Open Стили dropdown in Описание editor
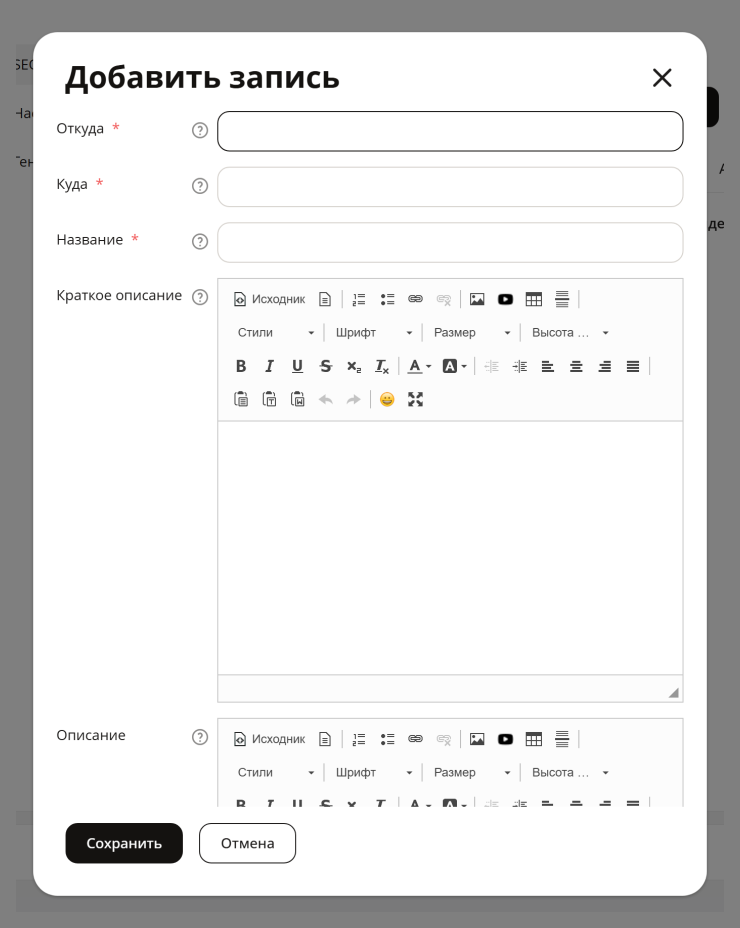740x928 pixels. [276, 772]
